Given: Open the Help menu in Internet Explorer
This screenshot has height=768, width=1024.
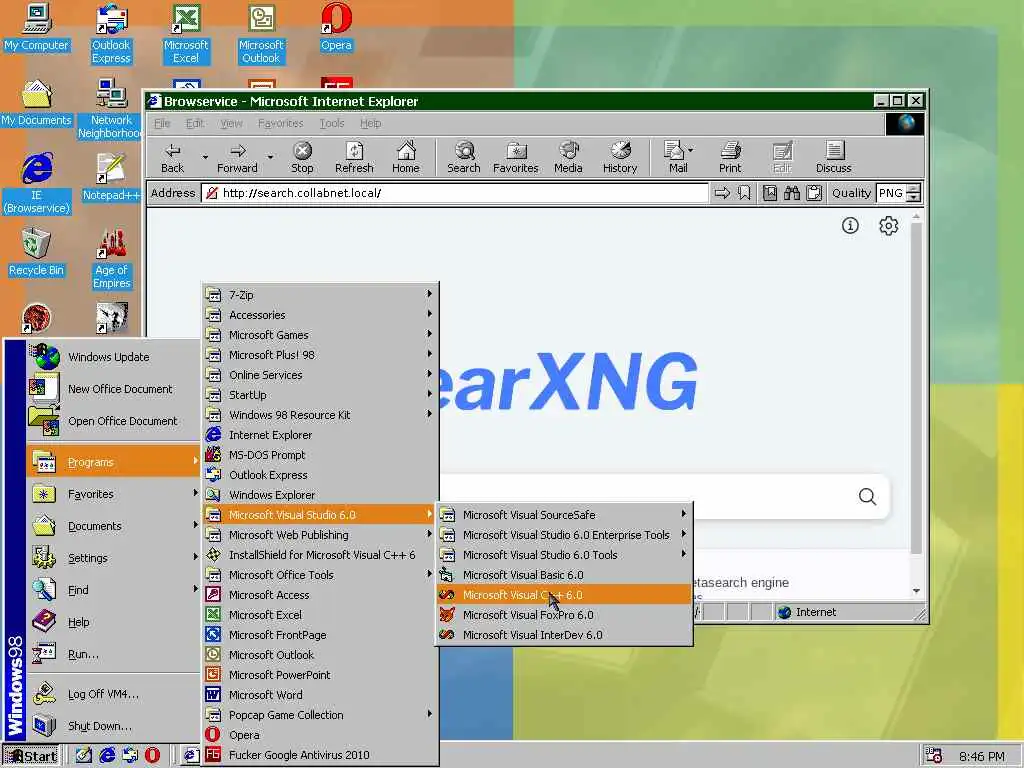Looking at the screenshot, I should click(370, 123).
